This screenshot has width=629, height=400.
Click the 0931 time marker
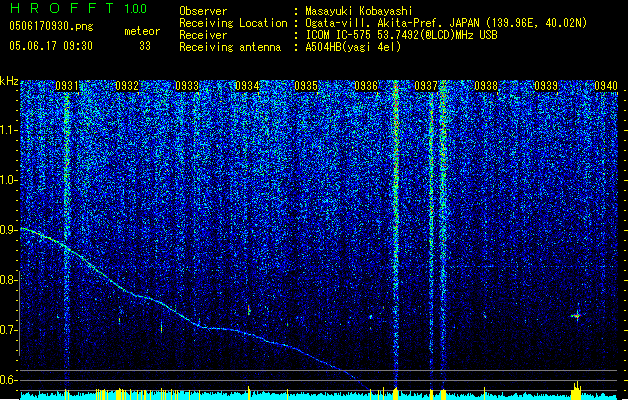pyautogui.click(x=68, y=87)
